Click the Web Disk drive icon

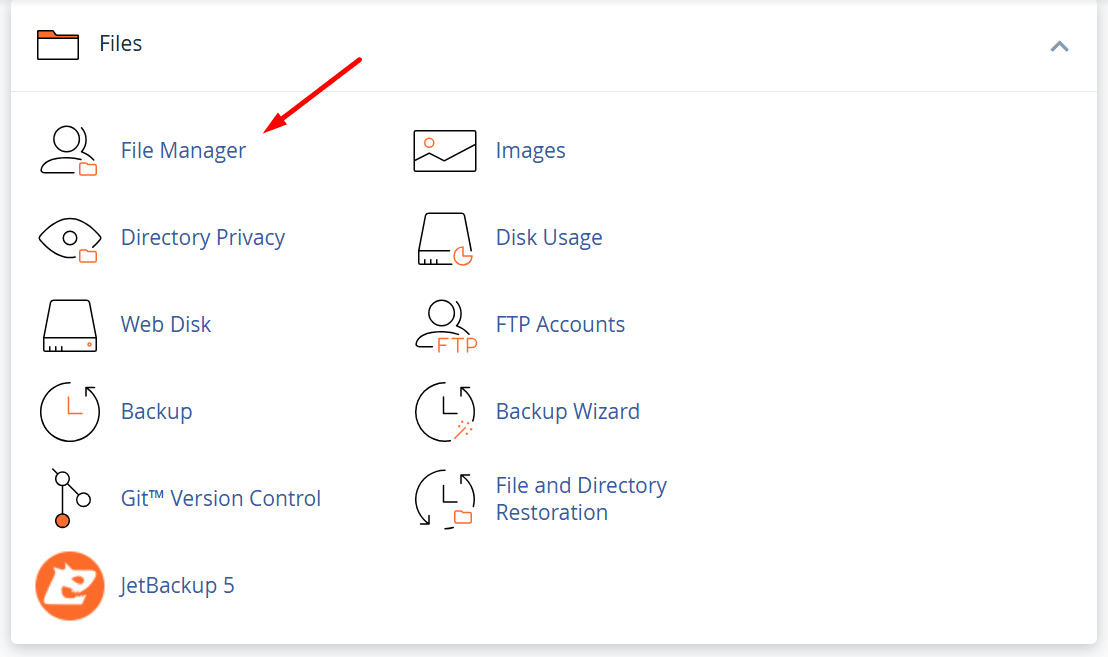tap(69, 325)
